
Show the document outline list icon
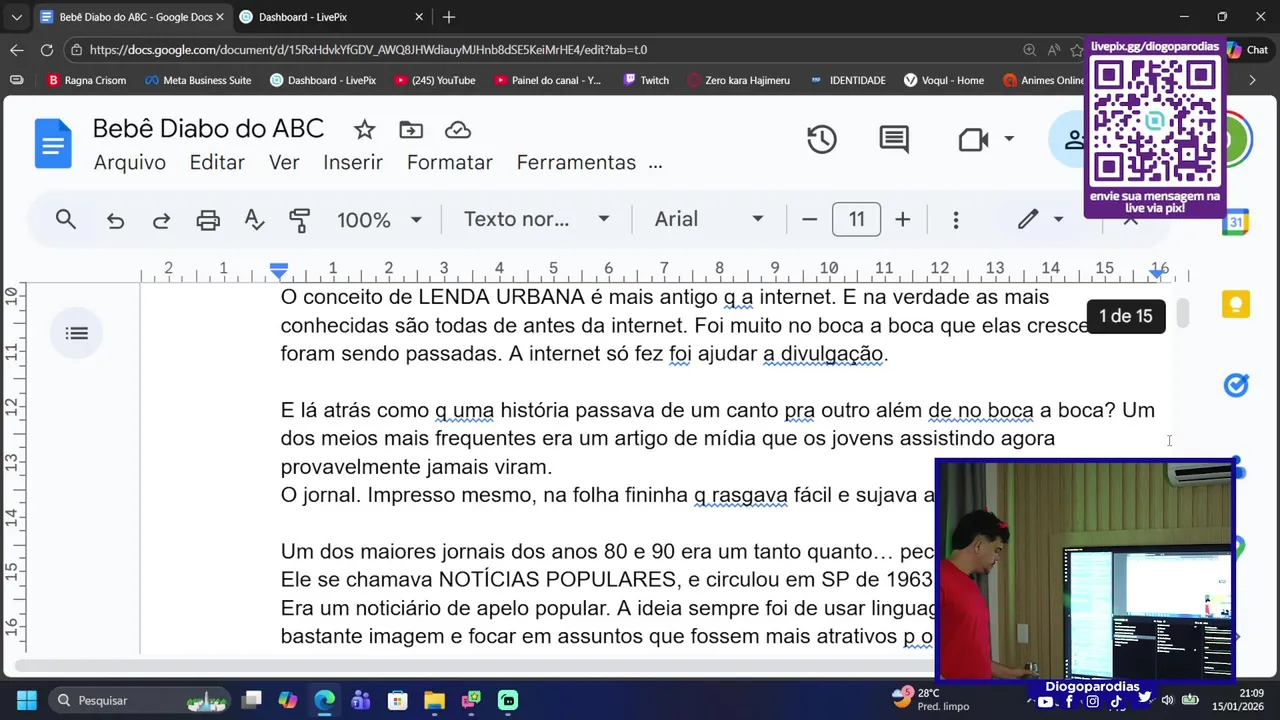click(x=77, y=334)
